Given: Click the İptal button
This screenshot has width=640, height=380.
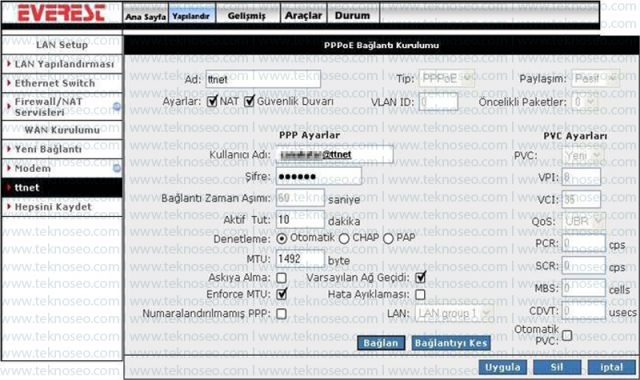Looking at the screenshot, I should (x=611, y=367).
